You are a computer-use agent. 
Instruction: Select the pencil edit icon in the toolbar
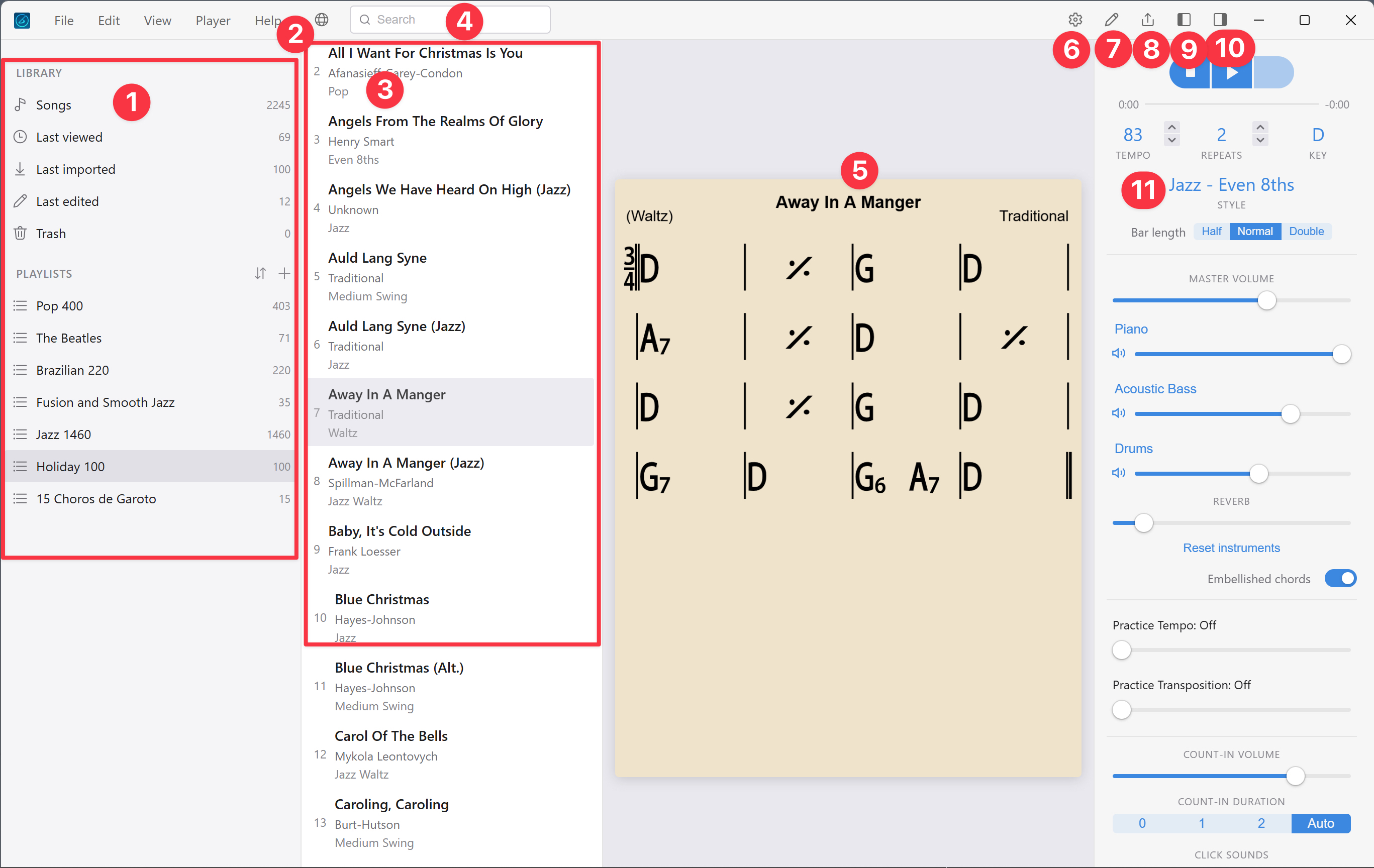coord(1112,19)
